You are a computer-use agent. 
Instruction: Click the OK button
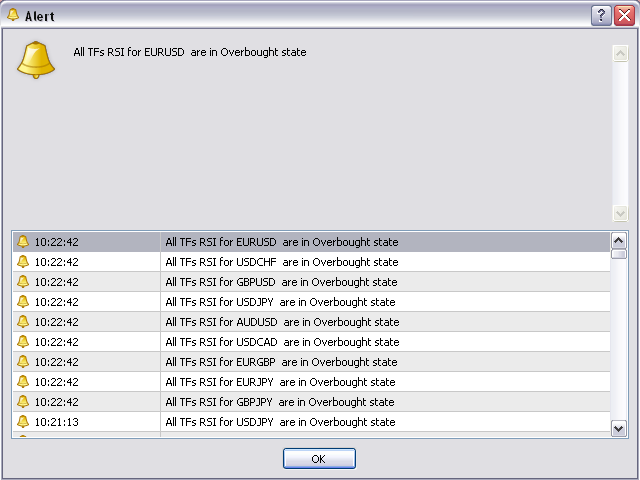(x=319, y=458)
